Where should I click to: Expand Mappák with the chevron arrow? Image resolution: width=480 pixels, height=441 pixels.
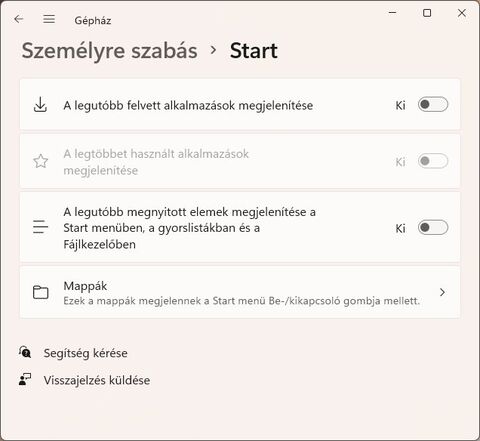[442, 292]
